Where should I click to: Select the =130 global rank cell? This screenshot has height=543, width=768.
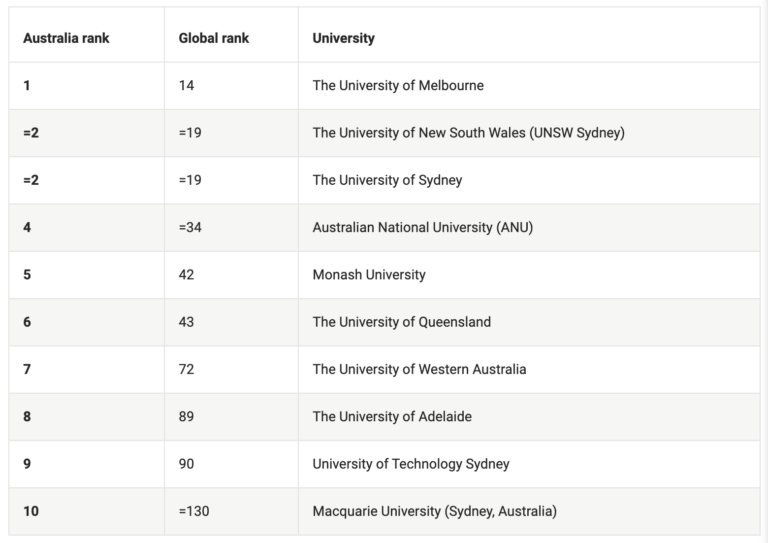point(194,512)
